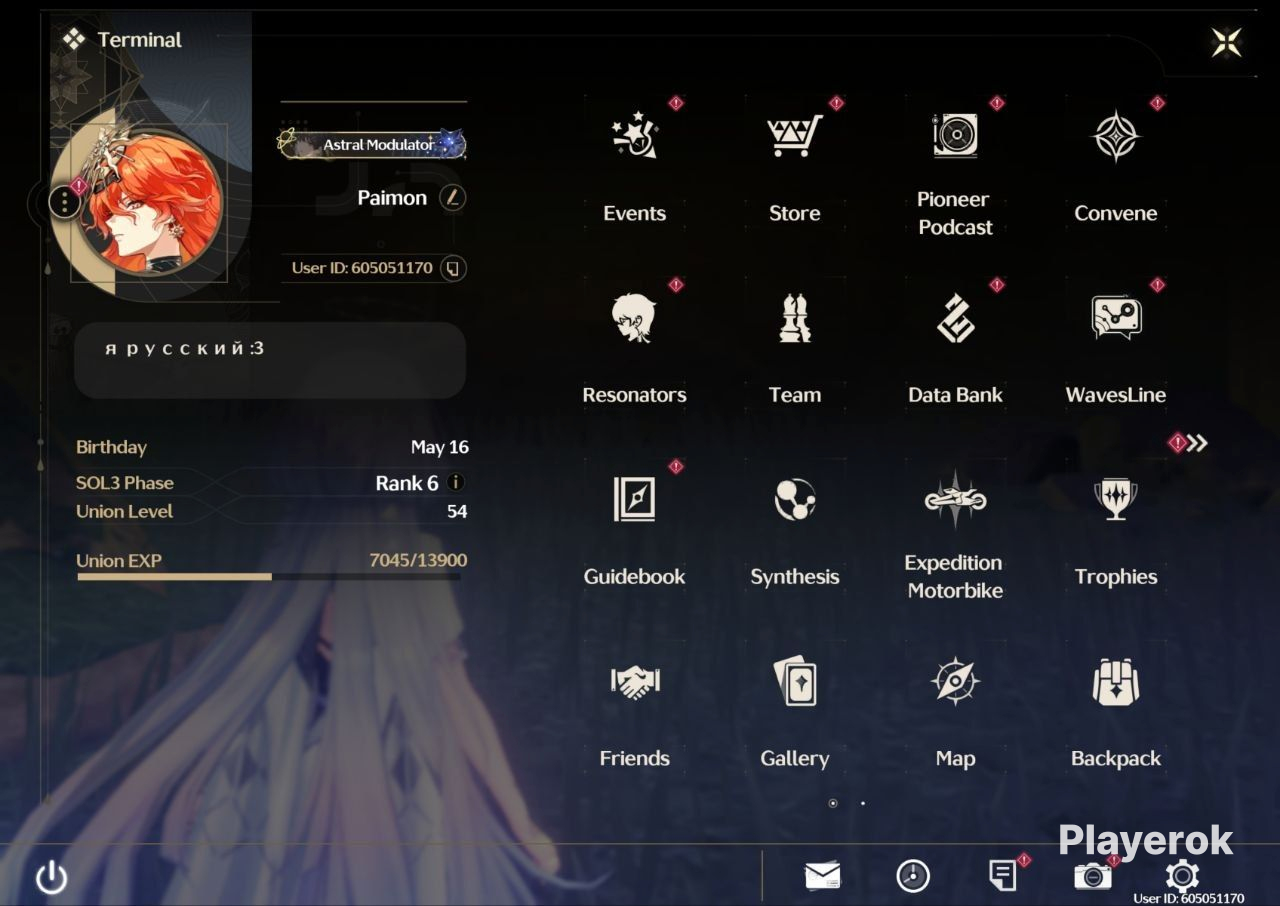The height and width of the screenshot is (906, 1280).
Task: Open the Convene star icon
Action: point(1116,136)
